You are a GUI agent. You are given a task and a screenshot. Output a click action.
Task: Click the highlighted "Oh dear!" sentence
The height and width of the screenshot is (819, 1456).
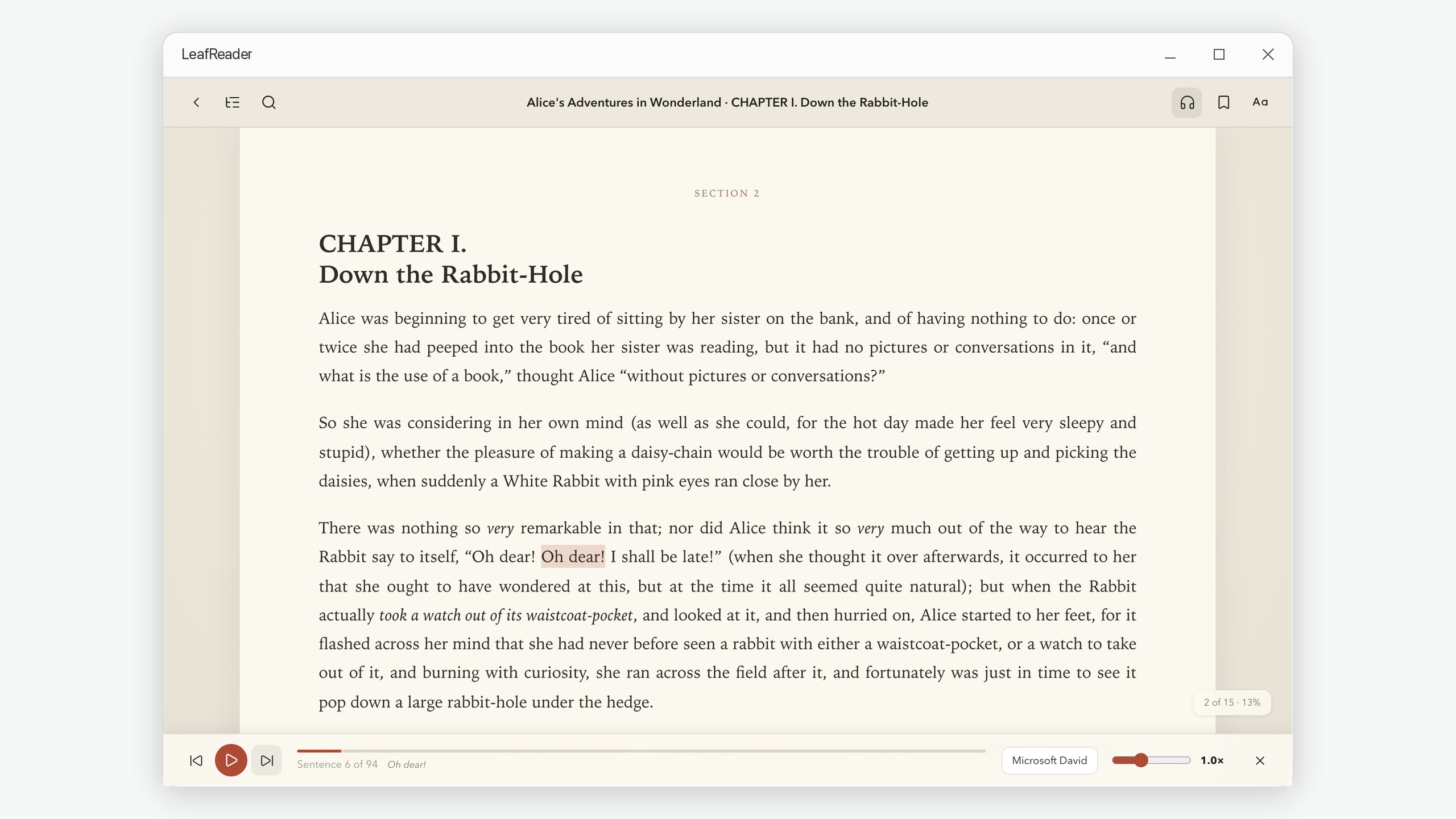[x=573, y=556]
